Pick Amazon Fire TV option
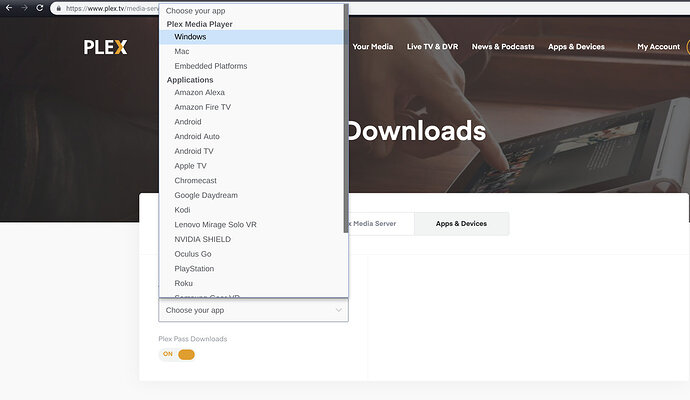This screenshot has height=400, width=690. (251, 107)
